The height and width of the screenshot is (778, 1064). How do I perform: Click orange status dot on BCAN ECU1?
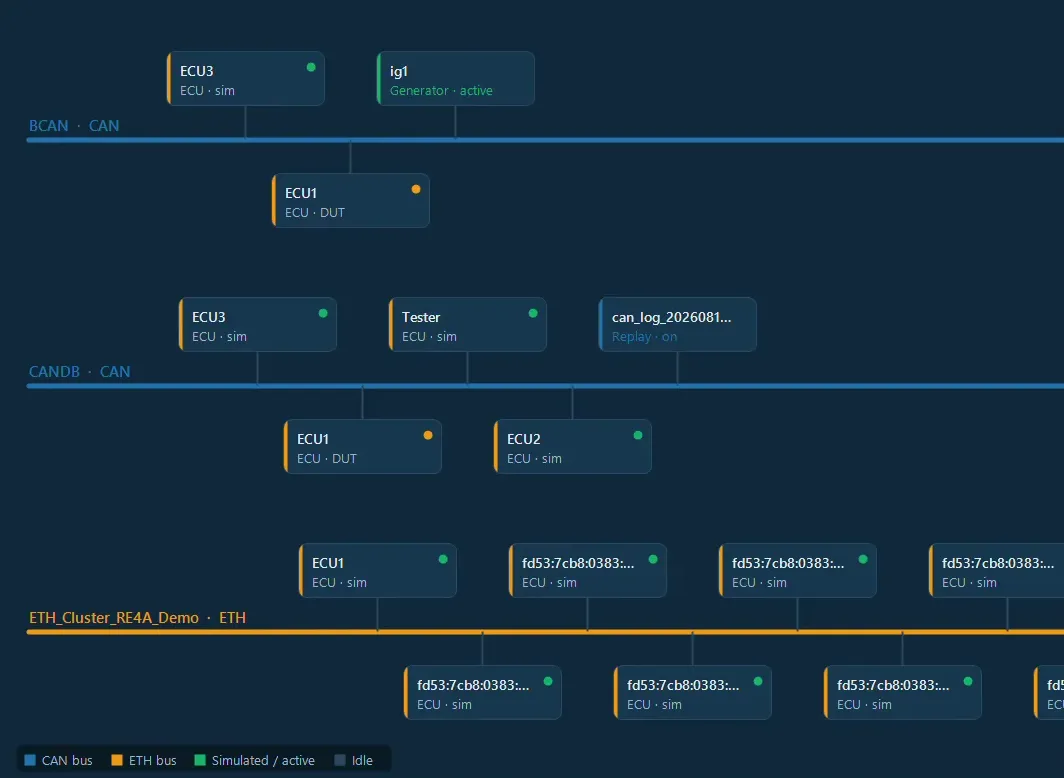(x=416, y=189)
